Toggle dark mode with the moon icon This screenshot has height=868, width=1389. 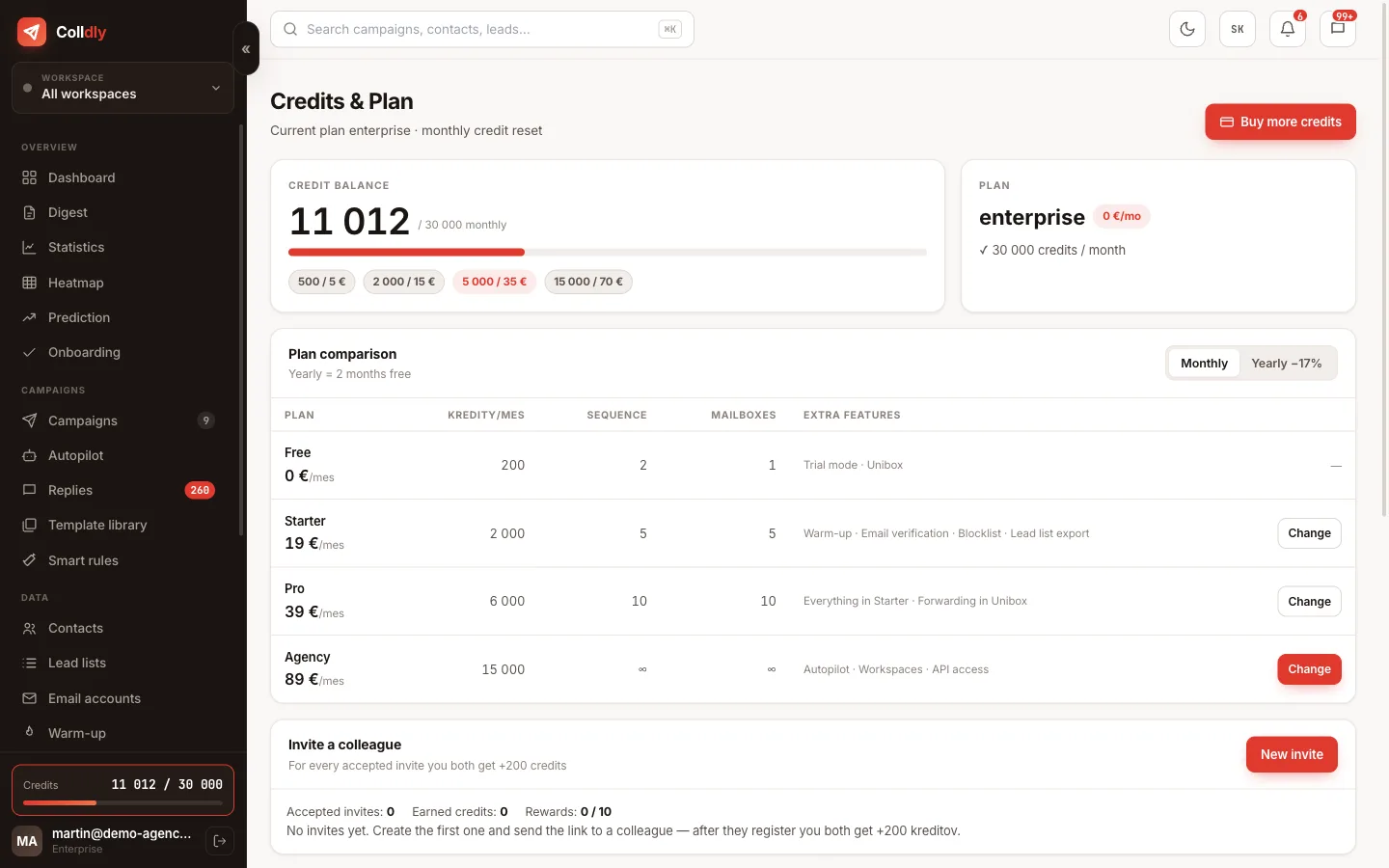[x=1187, y=29]
